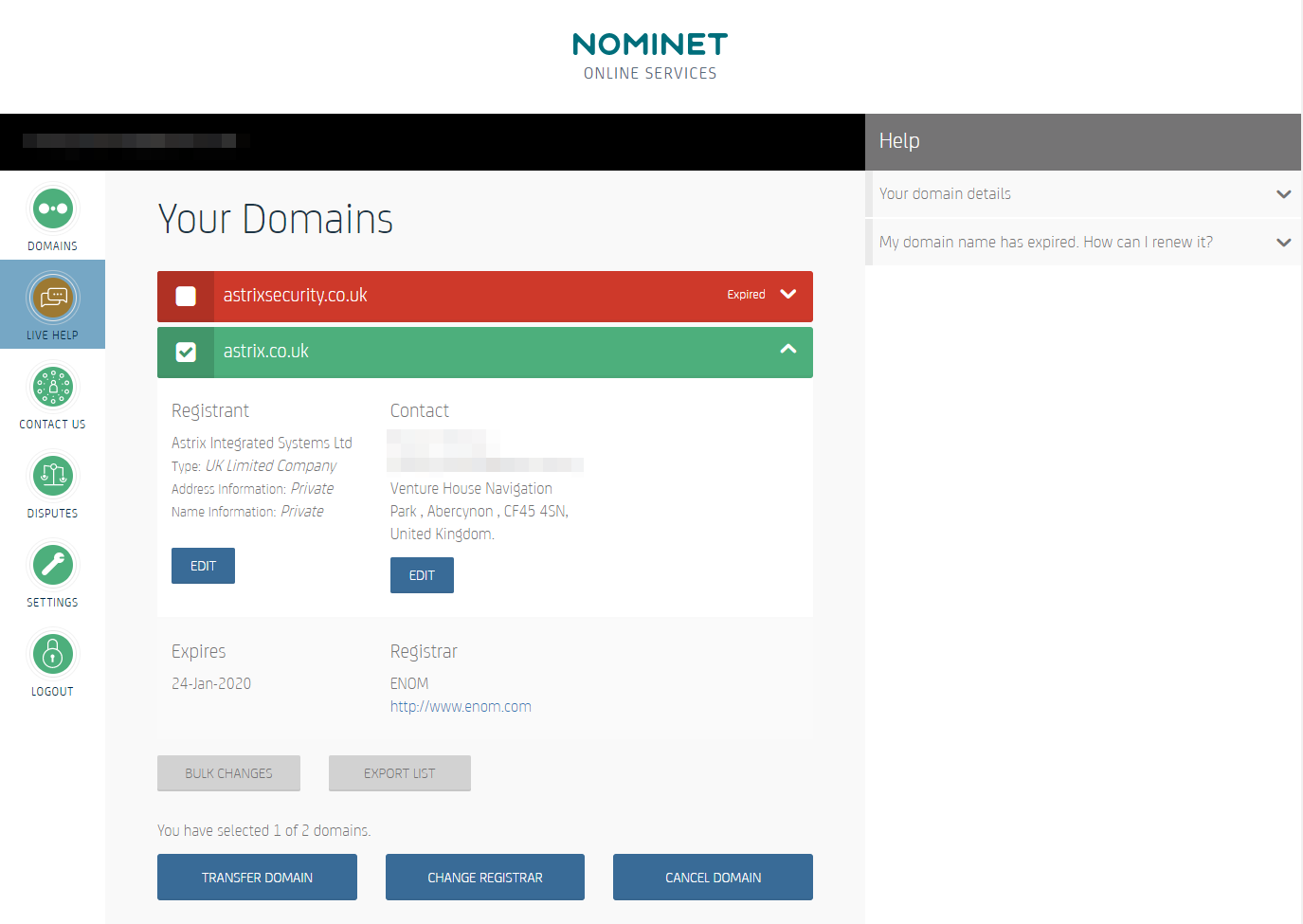Open Settings wrench icon
This screenshot has height=924, width=1303.
(53, 565)
